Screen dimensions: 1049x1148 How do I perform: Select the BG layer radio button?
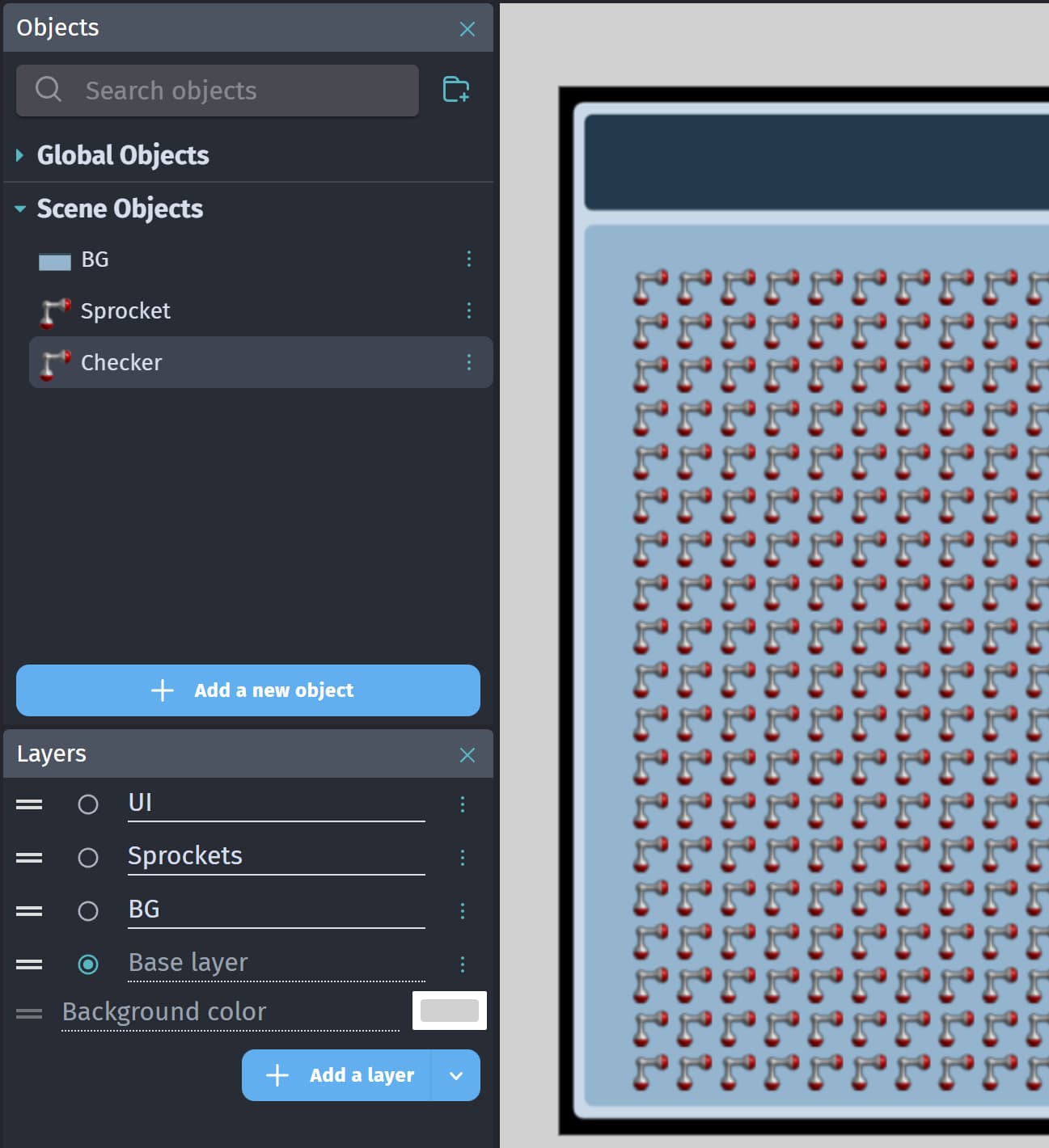pos(88,911)
